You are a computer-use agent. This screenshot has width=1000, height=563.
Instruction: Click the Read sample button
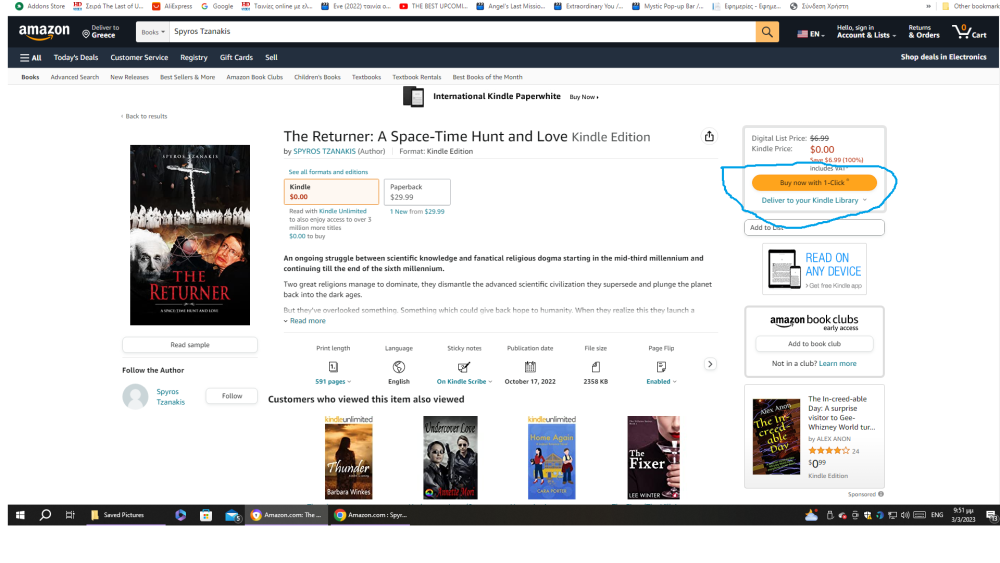click(190, 345)
